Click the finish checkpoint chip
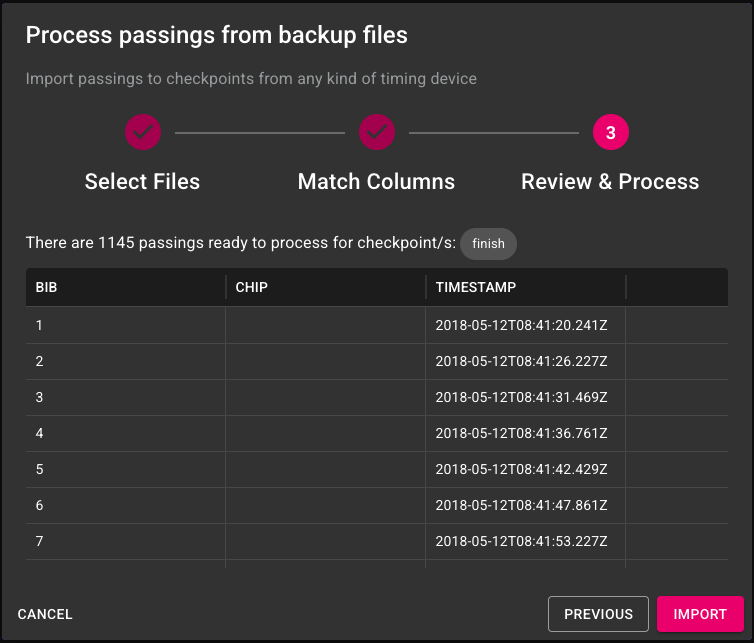 click(489, 244)
